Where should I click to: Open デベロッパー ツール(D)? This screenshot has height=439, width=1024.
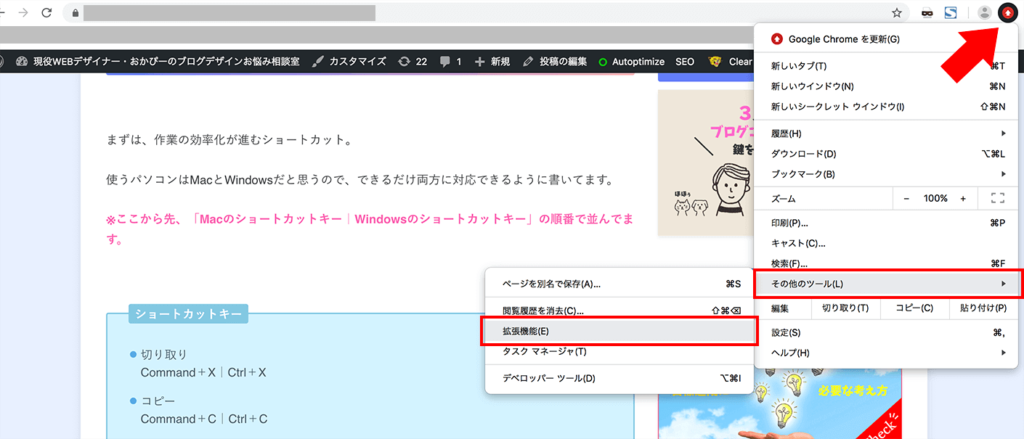(620, 378)
